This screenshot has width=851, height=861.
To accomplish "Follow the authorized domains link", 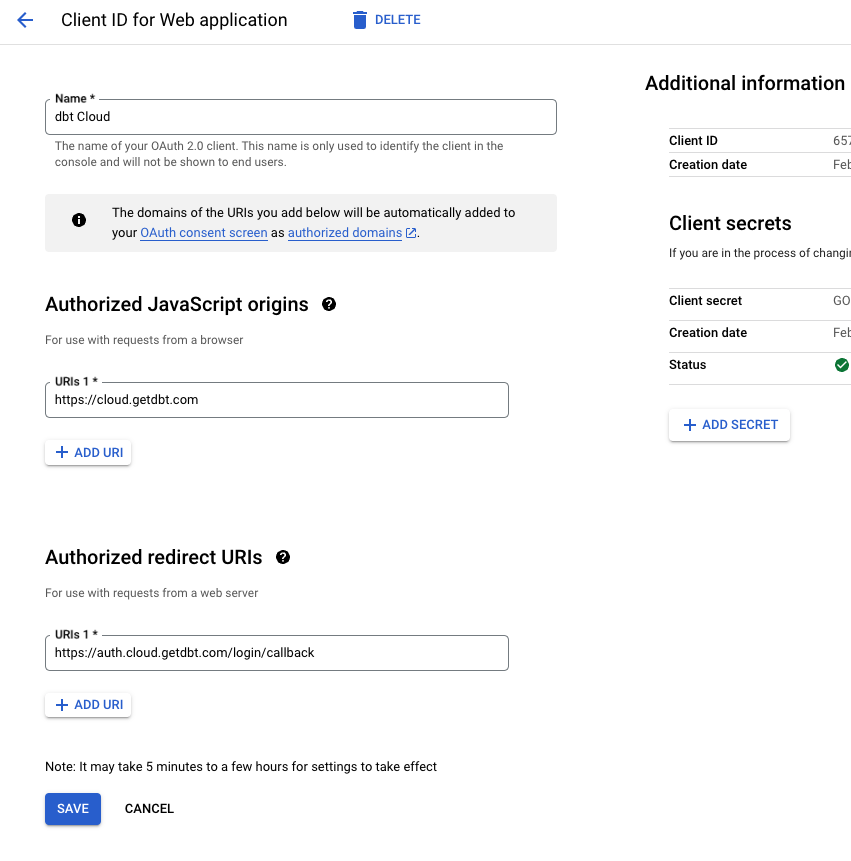I will pos(344,232).
